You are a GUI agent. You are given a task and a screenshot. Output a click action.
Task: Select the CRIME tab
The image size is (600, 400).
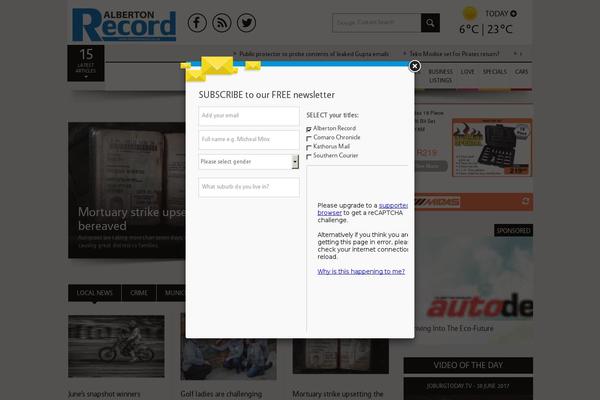(139, 293)
